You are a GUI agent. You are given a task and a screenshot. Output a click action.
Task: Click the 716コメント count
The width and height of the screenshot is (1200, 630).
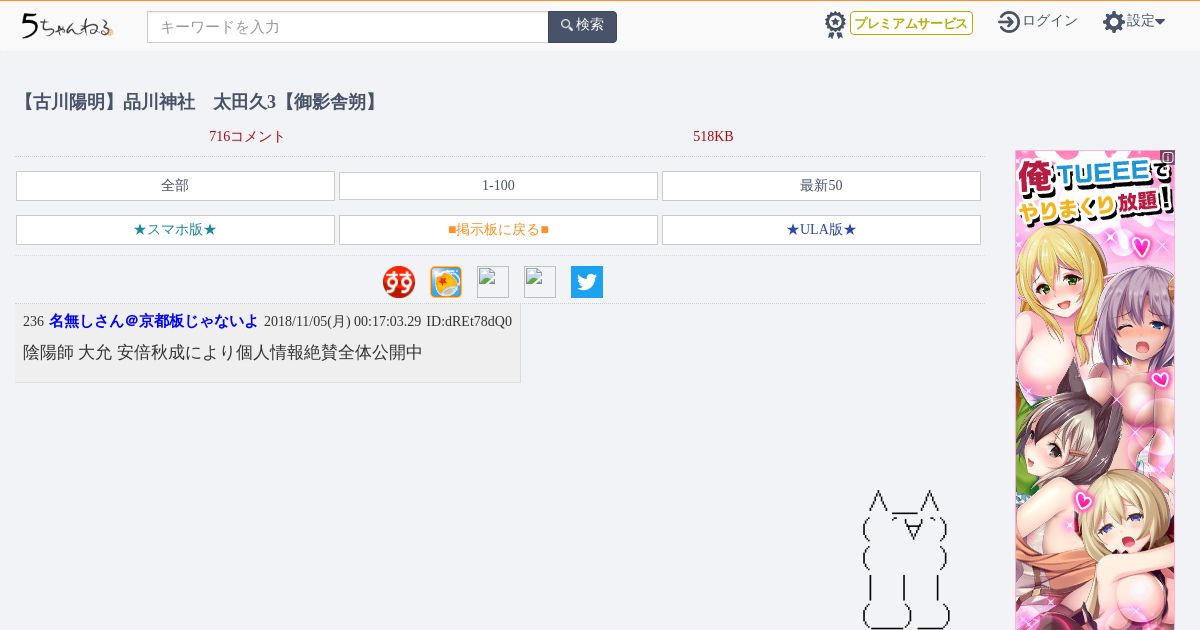[x=247, y=136]
